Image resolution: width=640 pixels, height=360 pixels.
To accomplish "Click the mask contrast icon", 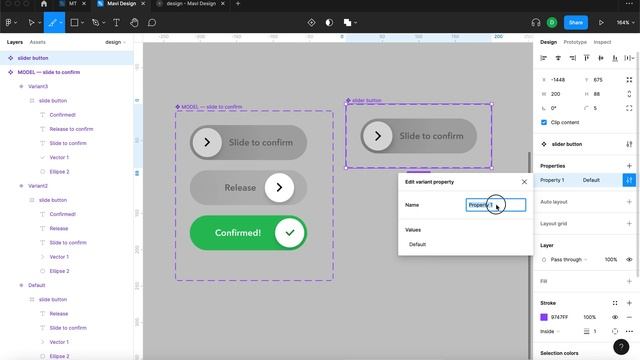I will 329,22.
